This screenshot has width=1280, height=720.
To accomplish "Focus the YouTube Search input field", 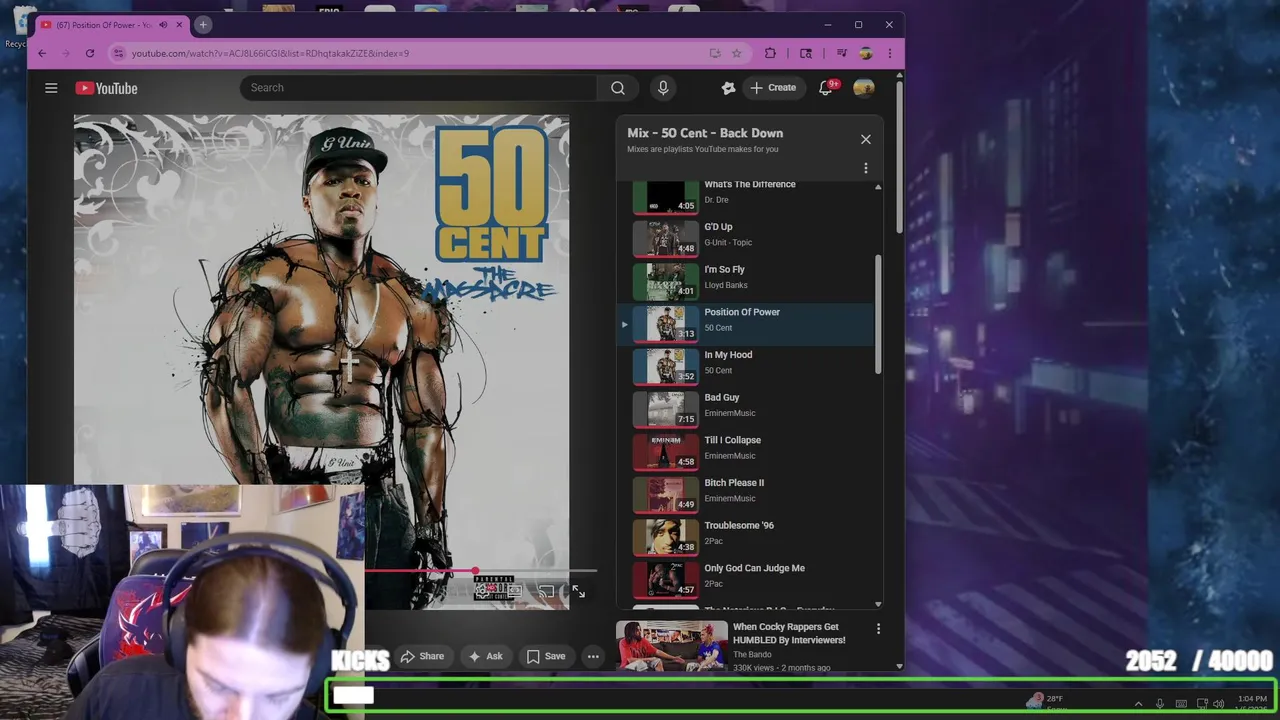I will click(418, 88).
